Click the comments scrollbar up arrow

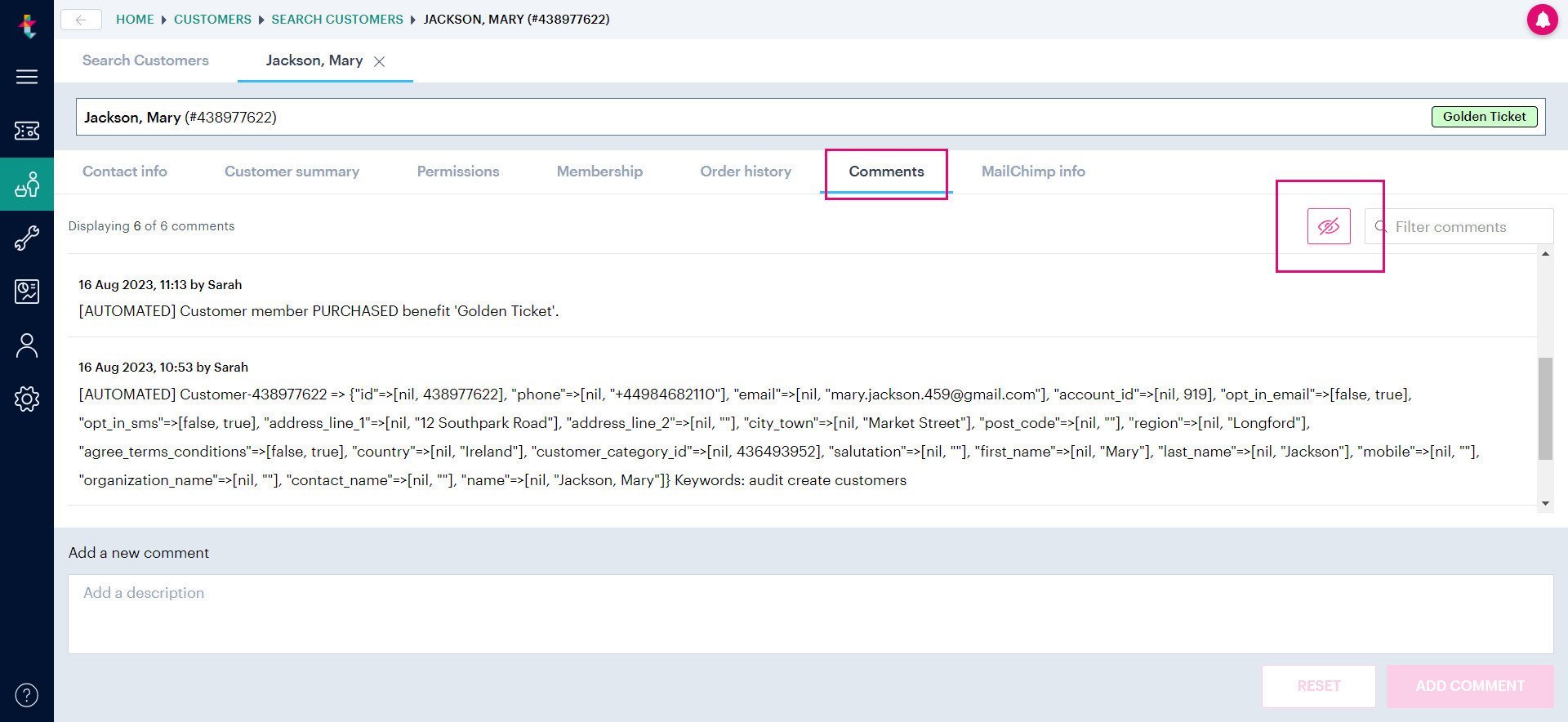(1545, 254)
